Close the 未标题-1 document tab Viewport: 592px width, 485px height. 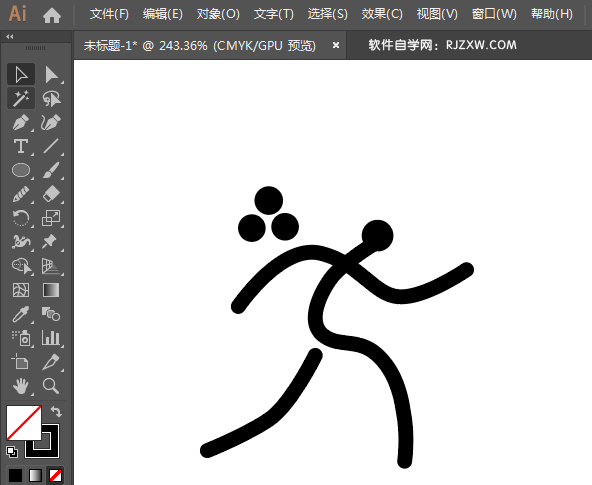[x=336, y=45]
